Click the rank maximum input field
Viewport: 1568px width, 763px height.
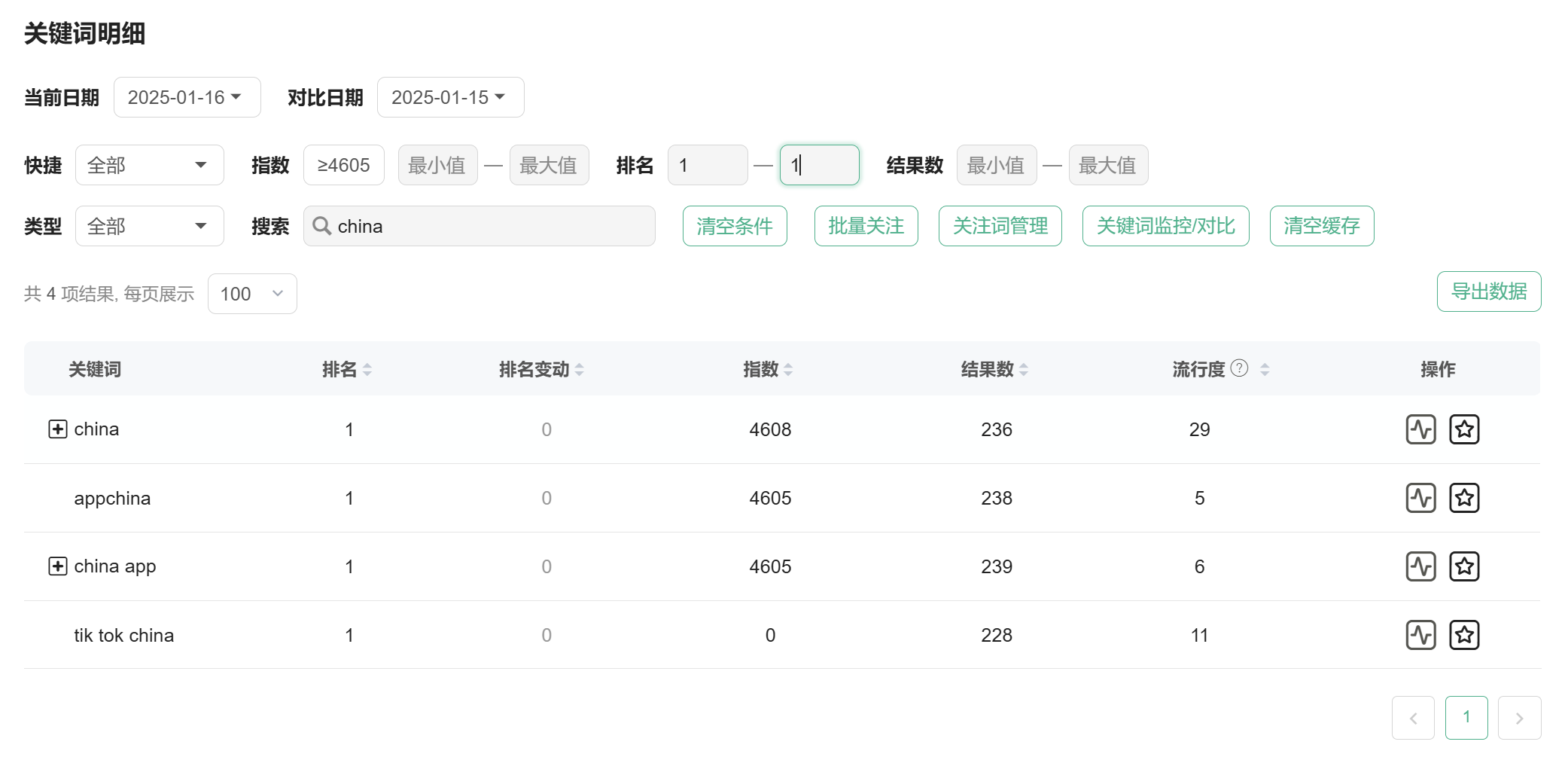point(819,164)
